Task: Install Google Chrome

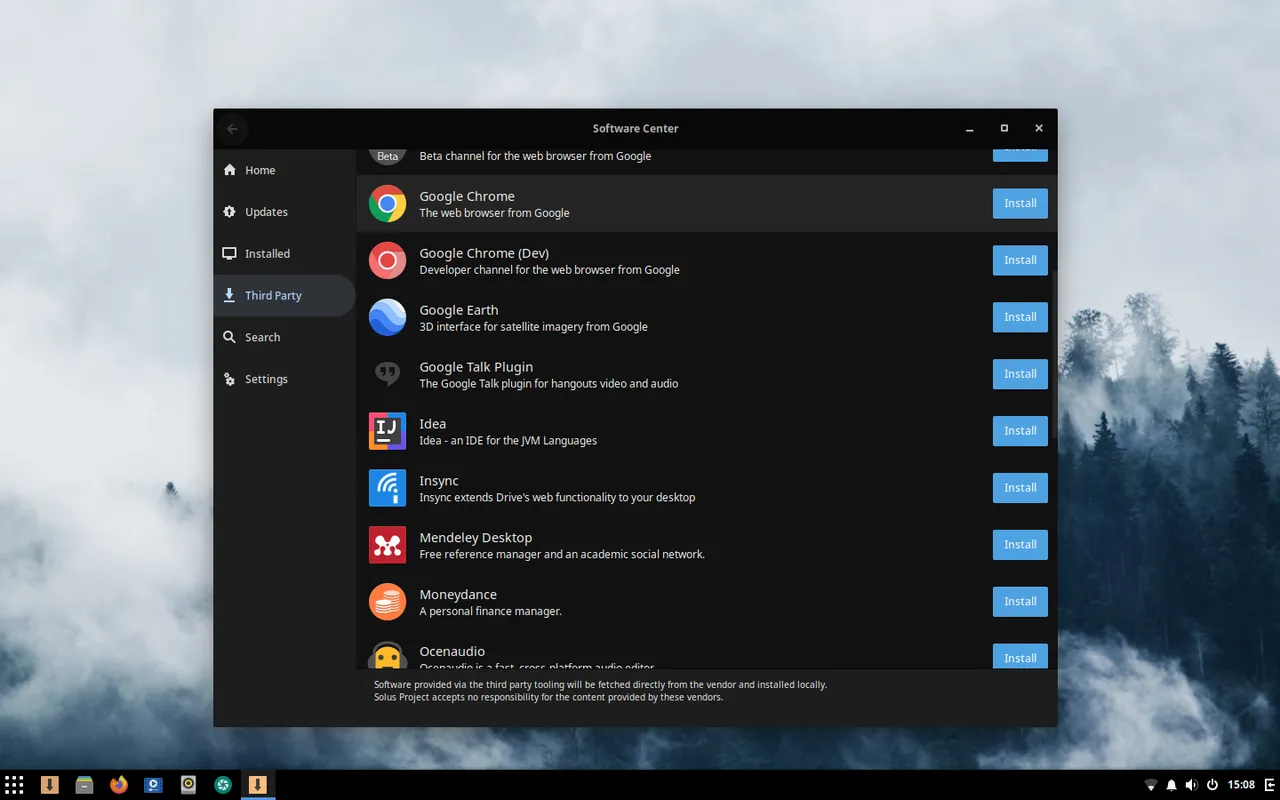Action: pos(1020,203)
